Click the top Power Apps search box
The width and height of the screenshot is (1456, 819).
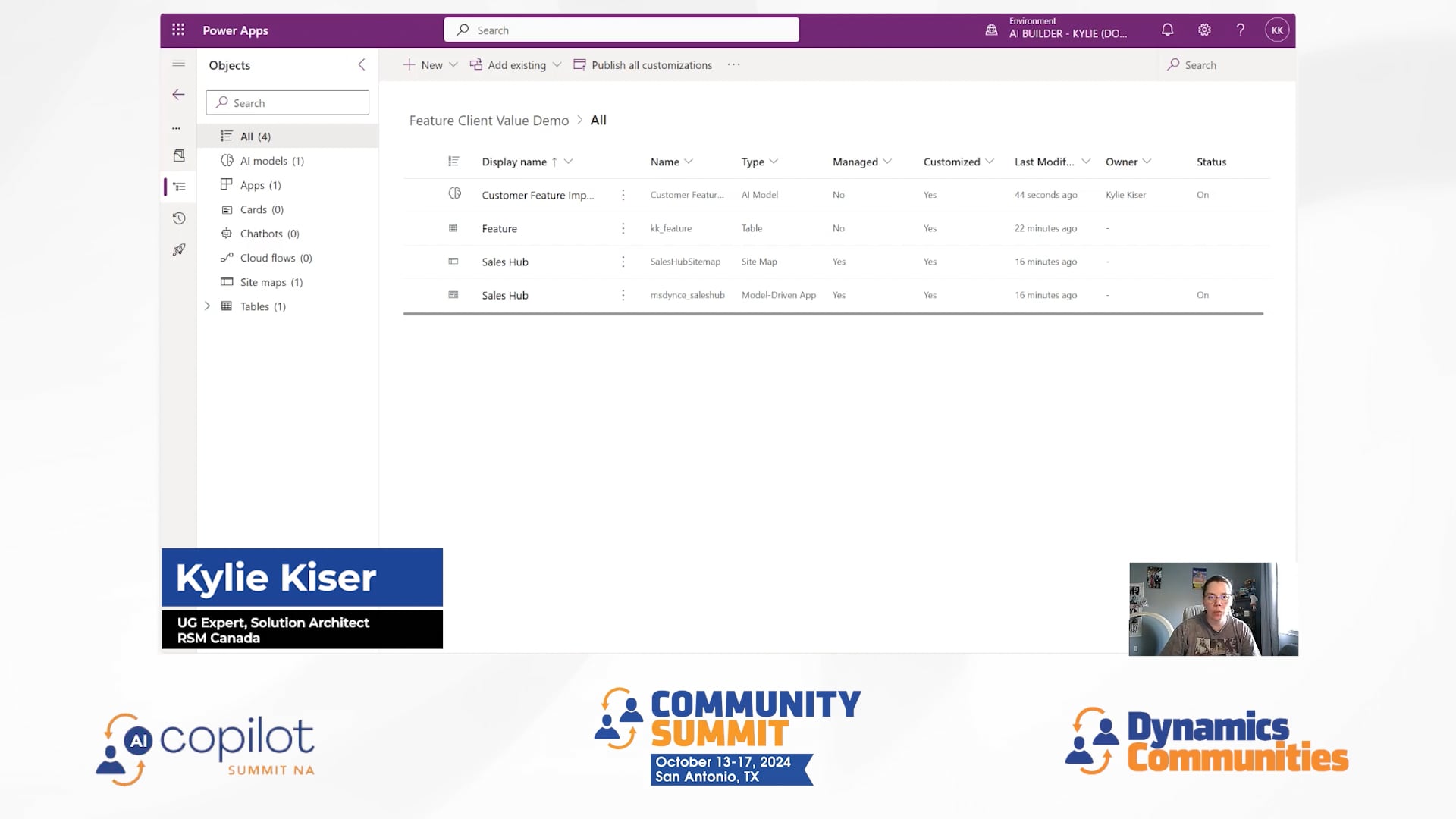[x=621, y=30]
